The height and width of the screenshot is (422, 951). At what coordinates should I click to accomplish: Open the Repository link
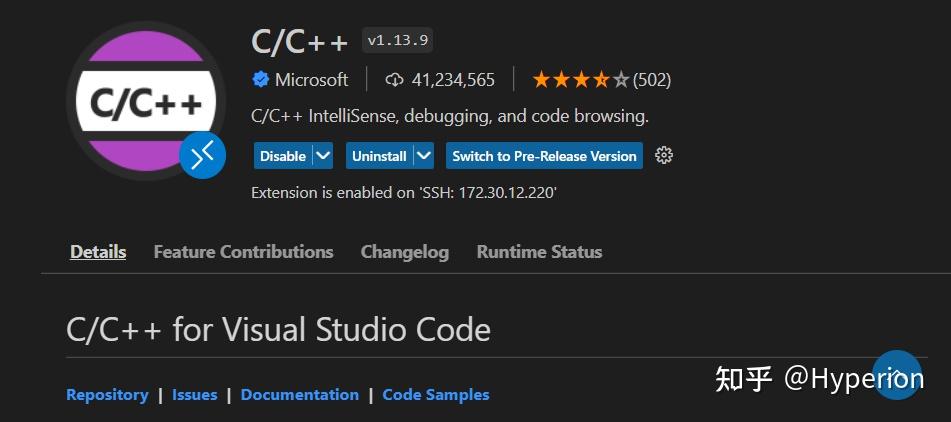107,395
